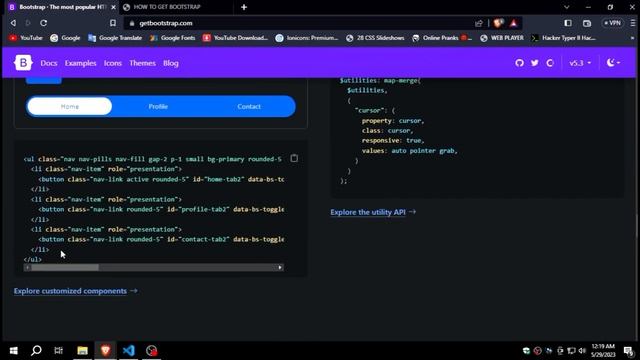
Task: Click the code scrollbar right arrow
Action: [280, 267]
